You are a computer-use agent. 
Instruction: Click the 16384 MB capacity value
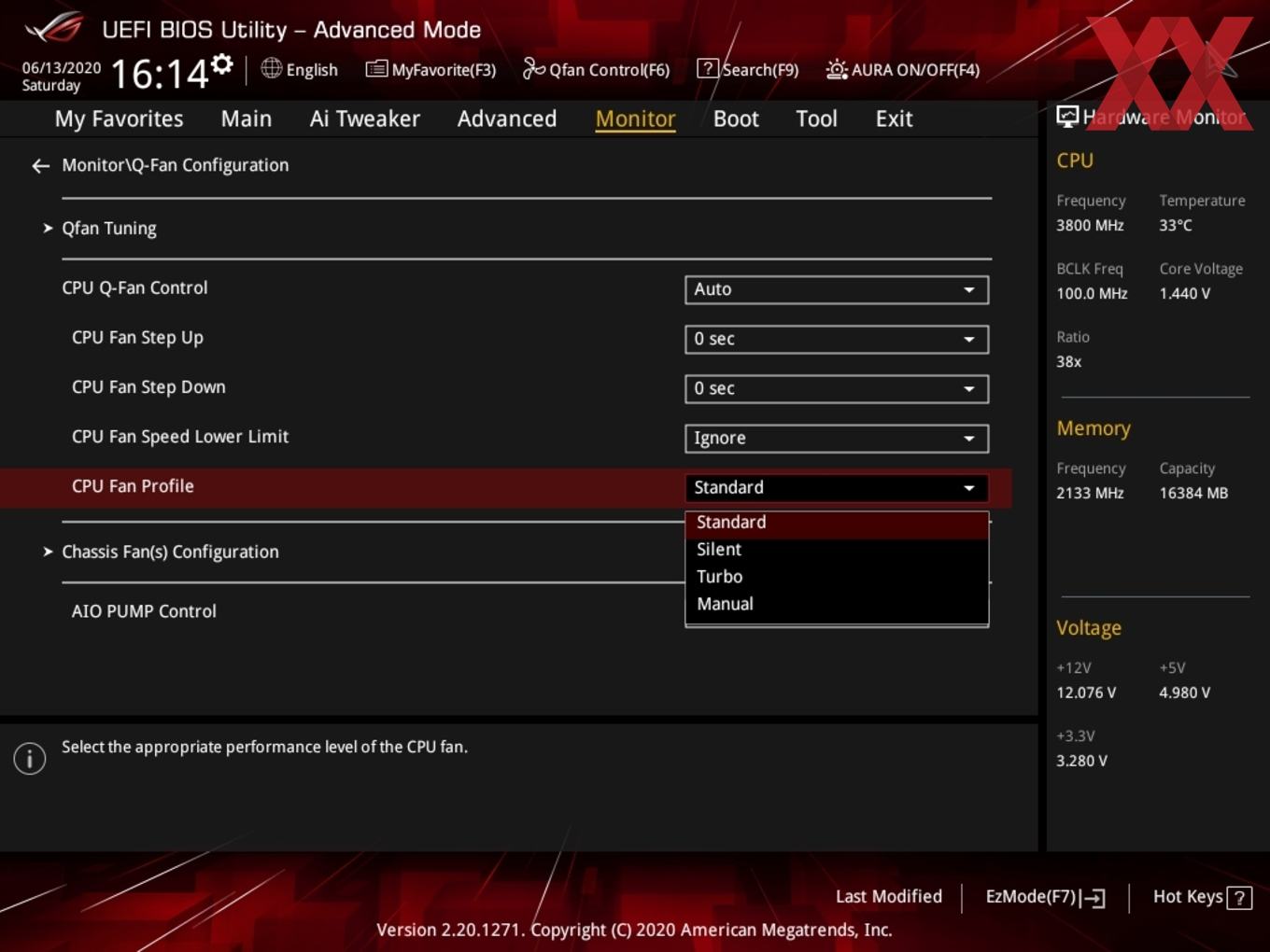coord(1193,494)
